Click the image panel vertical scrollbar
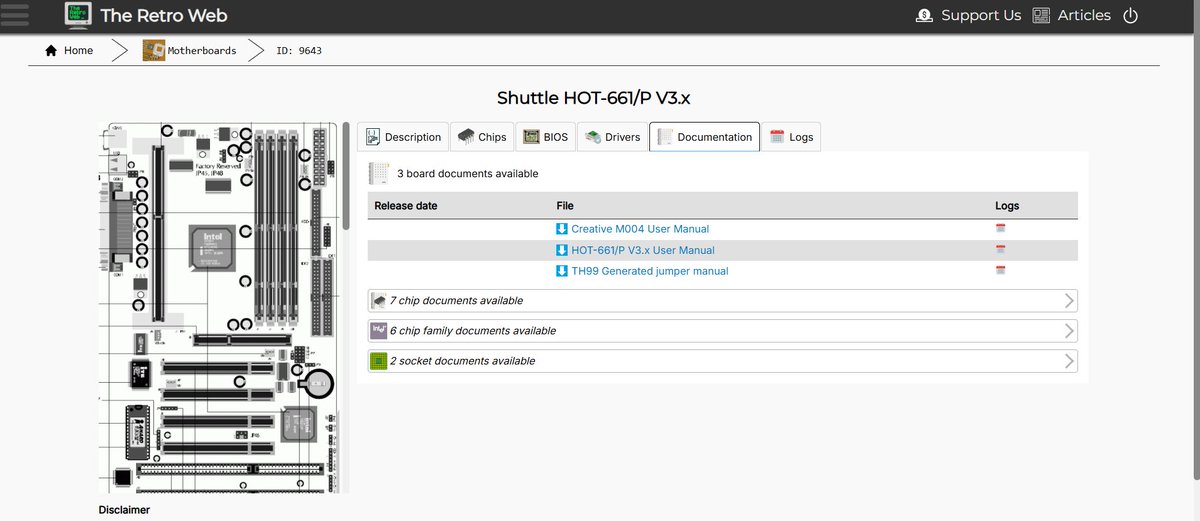The height and width of the screenshot is (521, 1200). [346, 175]
